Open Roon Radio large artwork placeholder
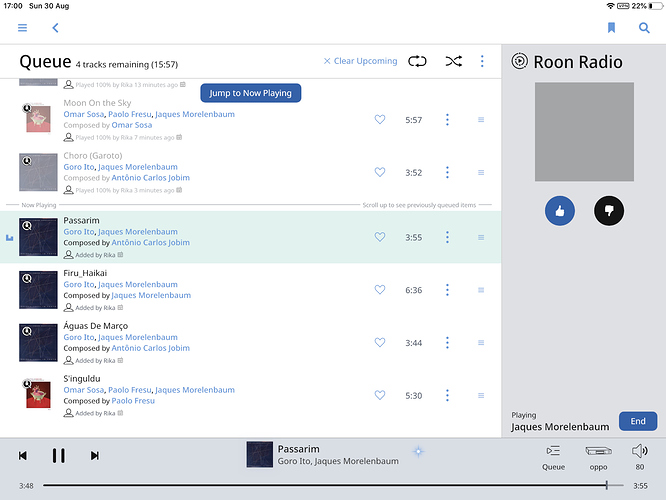The height and width of the screenshot is (500, 666). coord(584,132)
